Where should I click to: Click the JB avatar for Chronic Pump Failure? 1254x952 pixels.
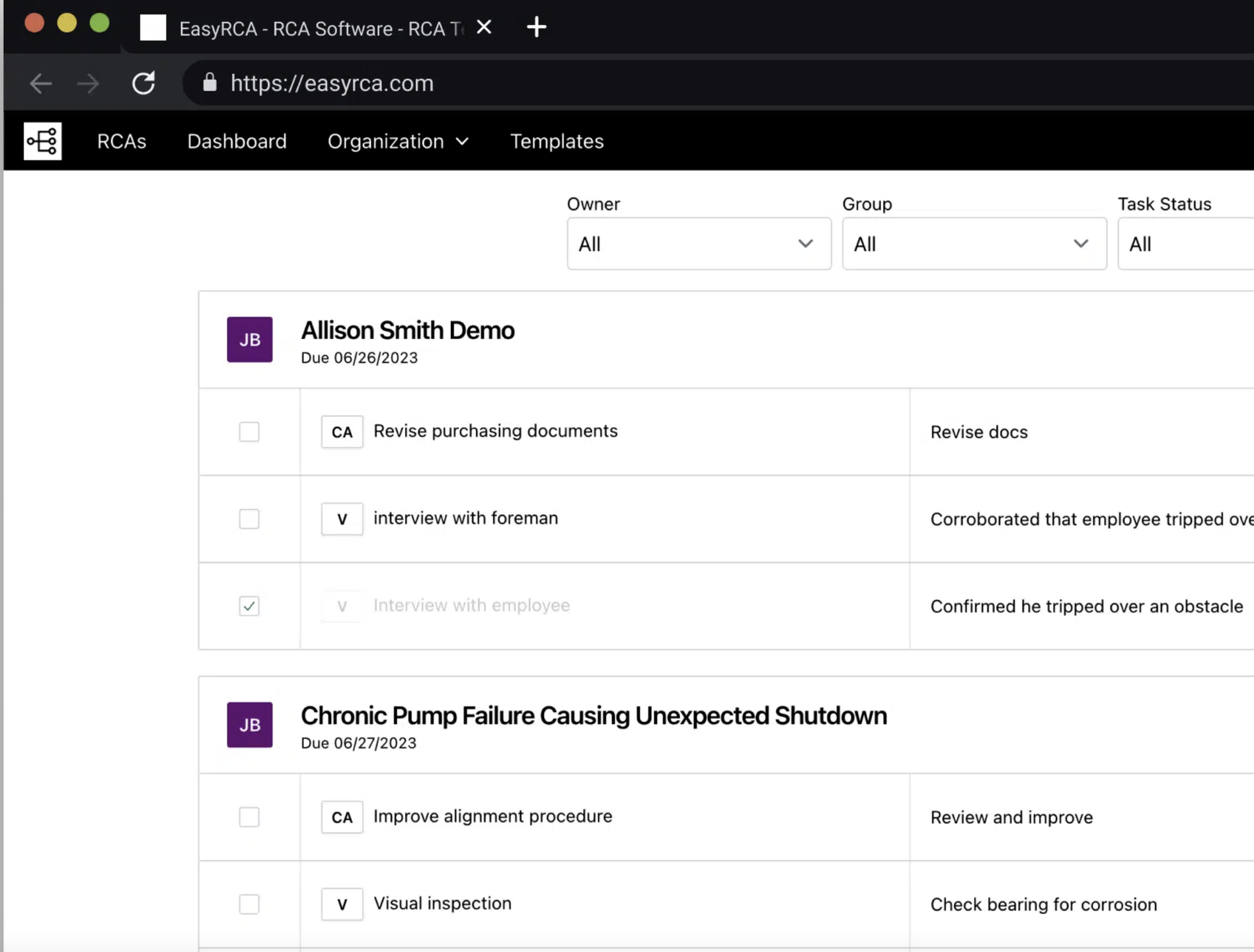pos(249,725)
